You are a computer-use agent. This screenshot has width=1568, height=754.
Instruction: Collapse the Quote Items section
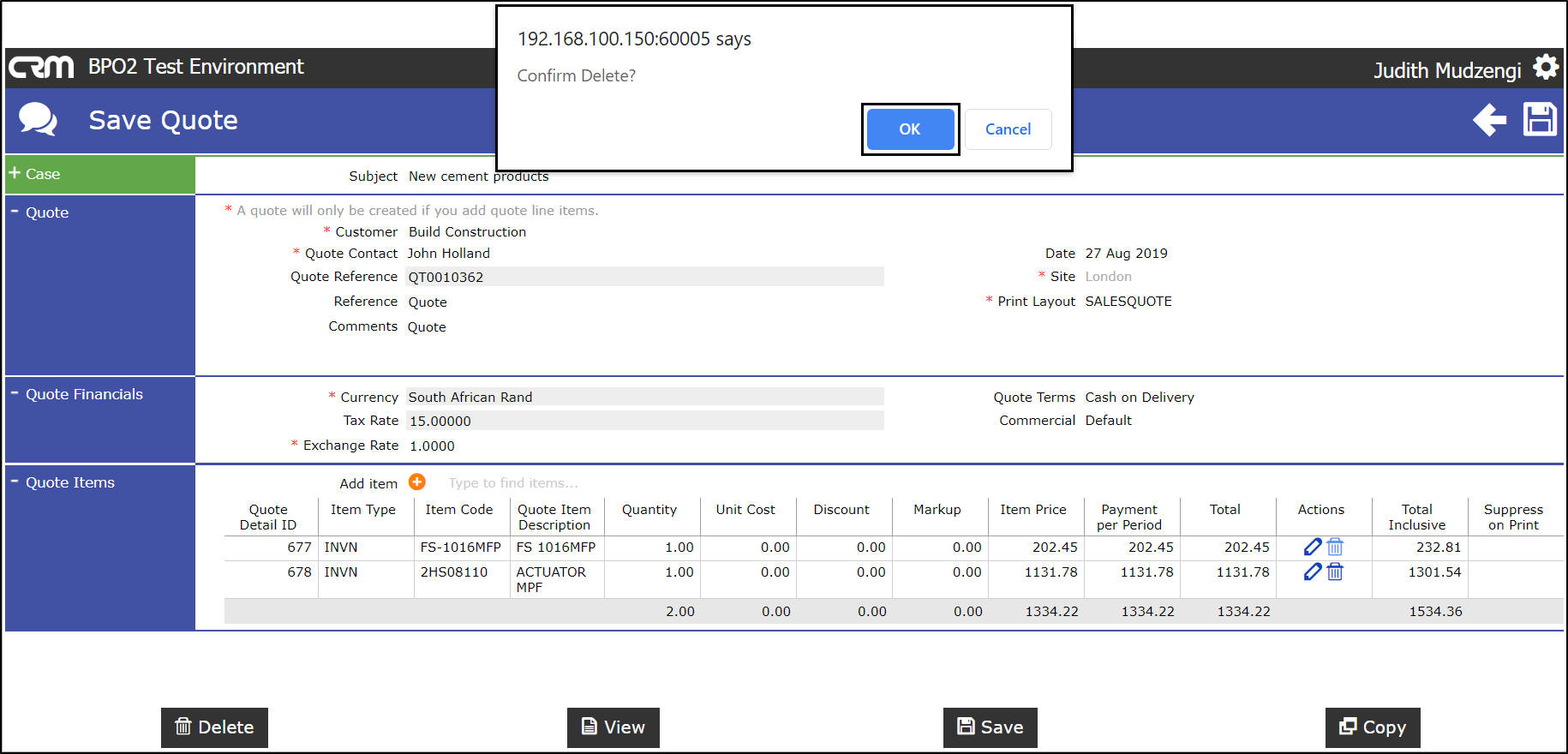(x=62, y=482)
